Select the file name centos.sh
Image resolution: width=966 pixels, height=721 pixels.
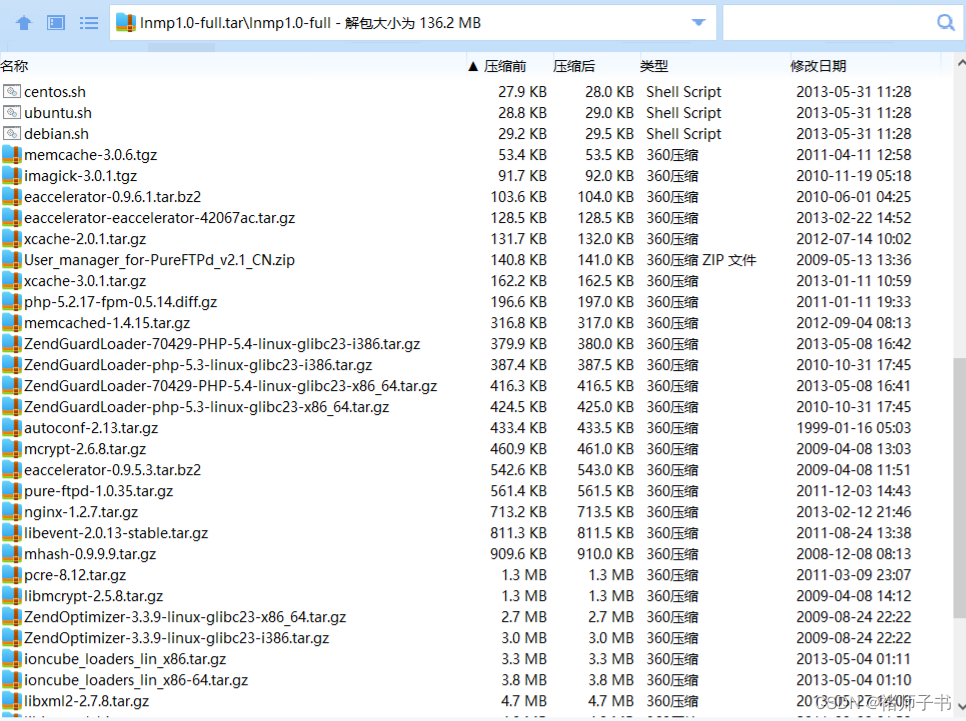(55, 92)
